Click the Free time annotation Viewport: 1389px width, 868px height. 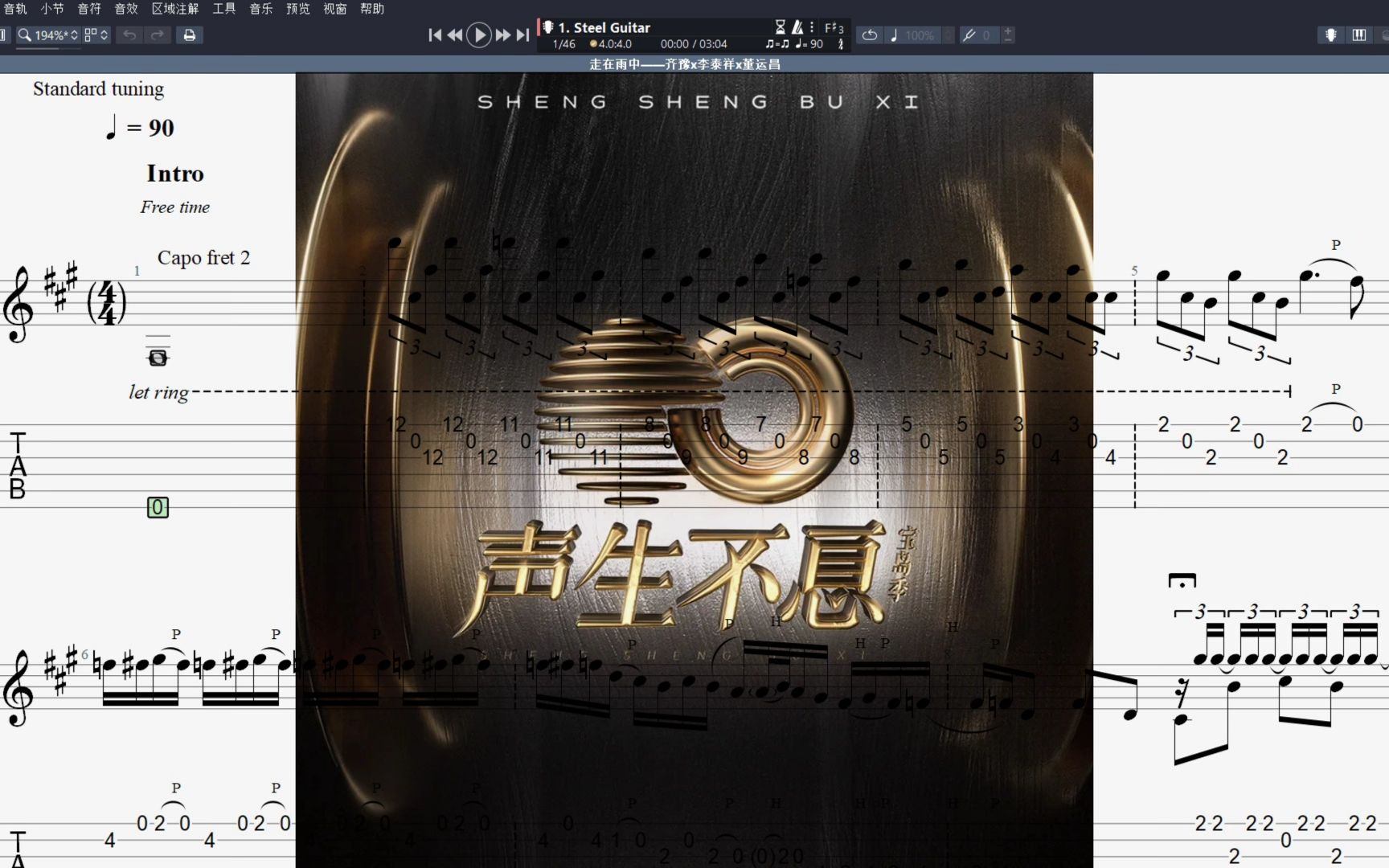click(x=175, y=207)
